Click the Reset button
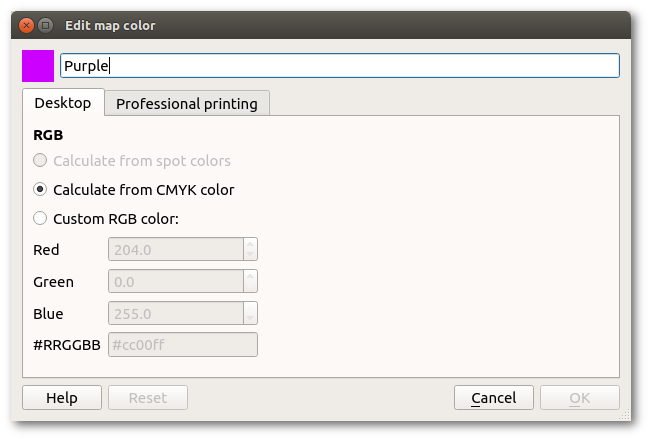The width and height of the screenshot is (650, 440). click(148, 398)
